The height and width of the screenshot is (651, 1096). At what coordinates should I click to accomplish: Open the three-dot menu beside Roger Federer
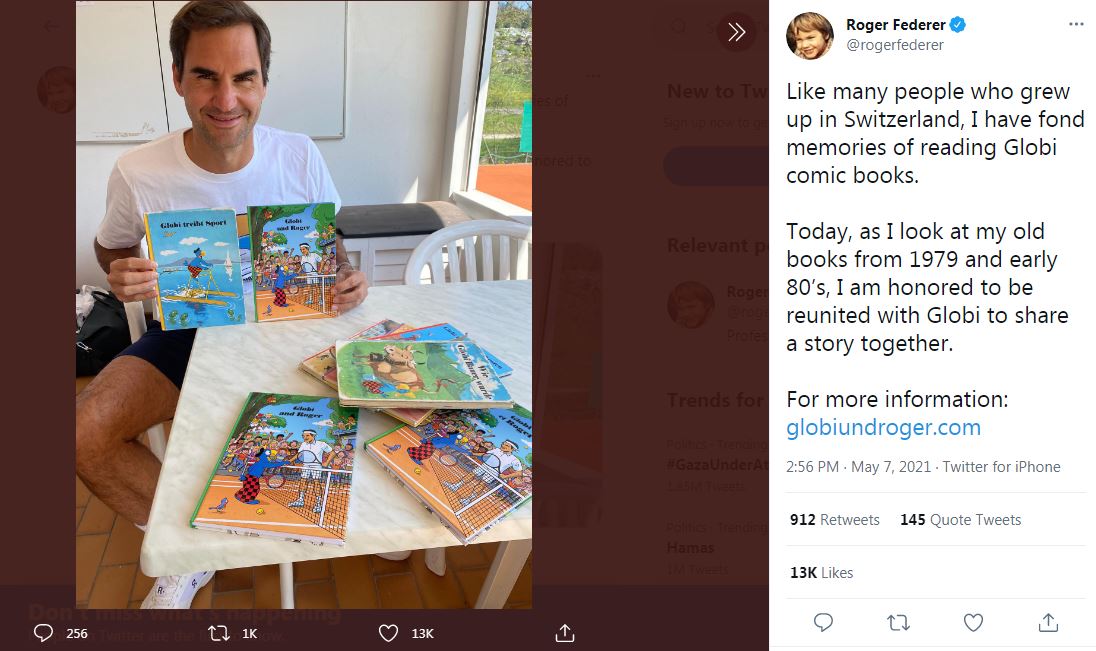(x=1076, y=25)
